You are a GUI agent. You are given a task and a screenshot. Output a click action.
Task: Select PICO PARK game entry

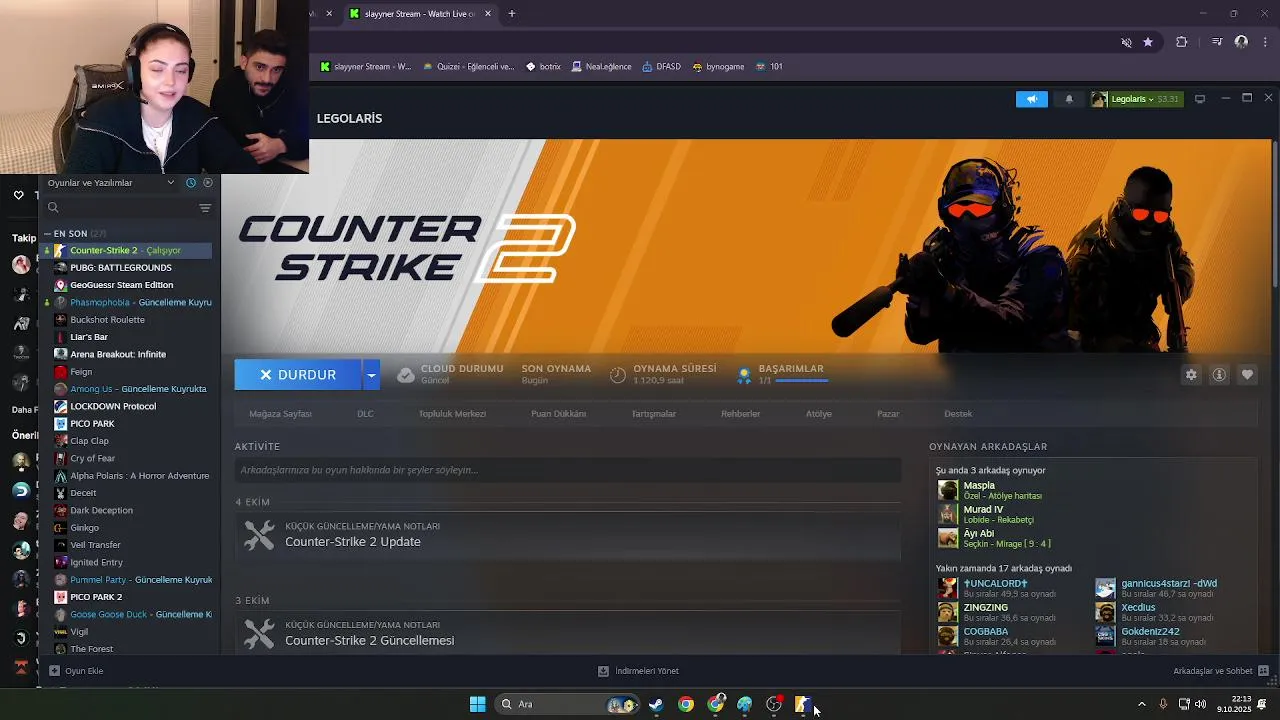pos(126,424)
